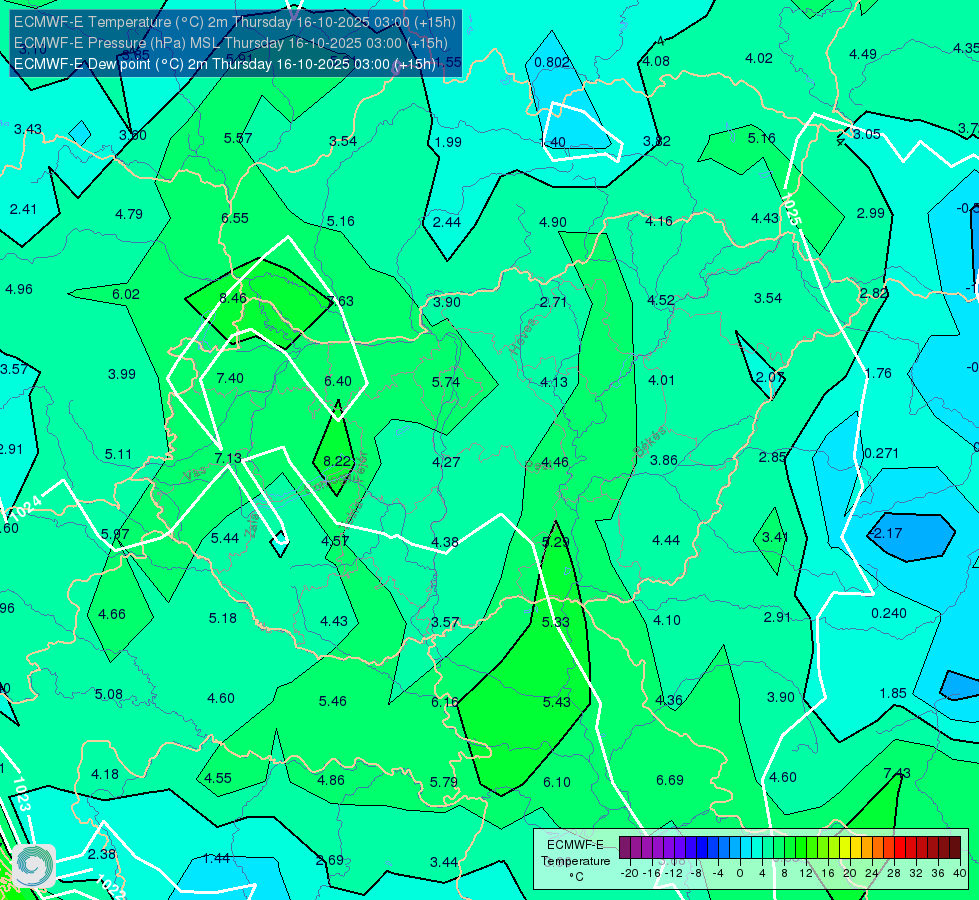Click the 4.16 temperature value

[659, 220]
